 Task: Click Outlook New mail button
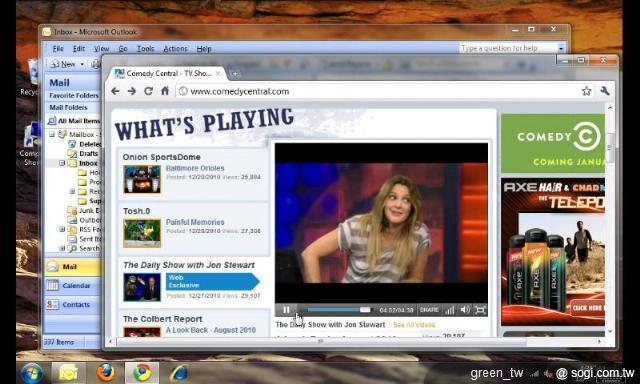coord(63,64)
